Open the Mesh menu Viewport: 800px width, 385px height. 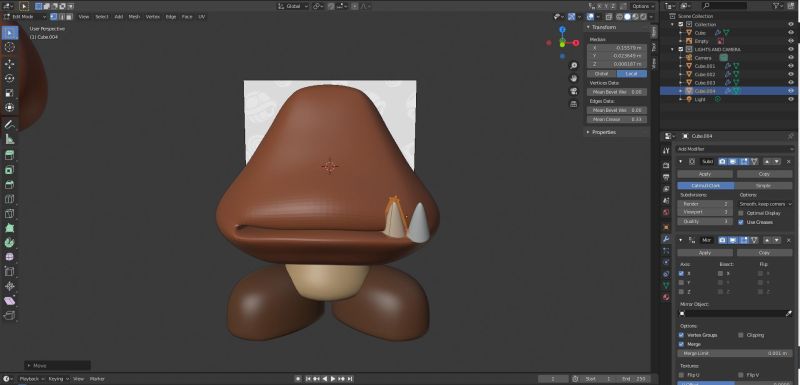point(134,16)
